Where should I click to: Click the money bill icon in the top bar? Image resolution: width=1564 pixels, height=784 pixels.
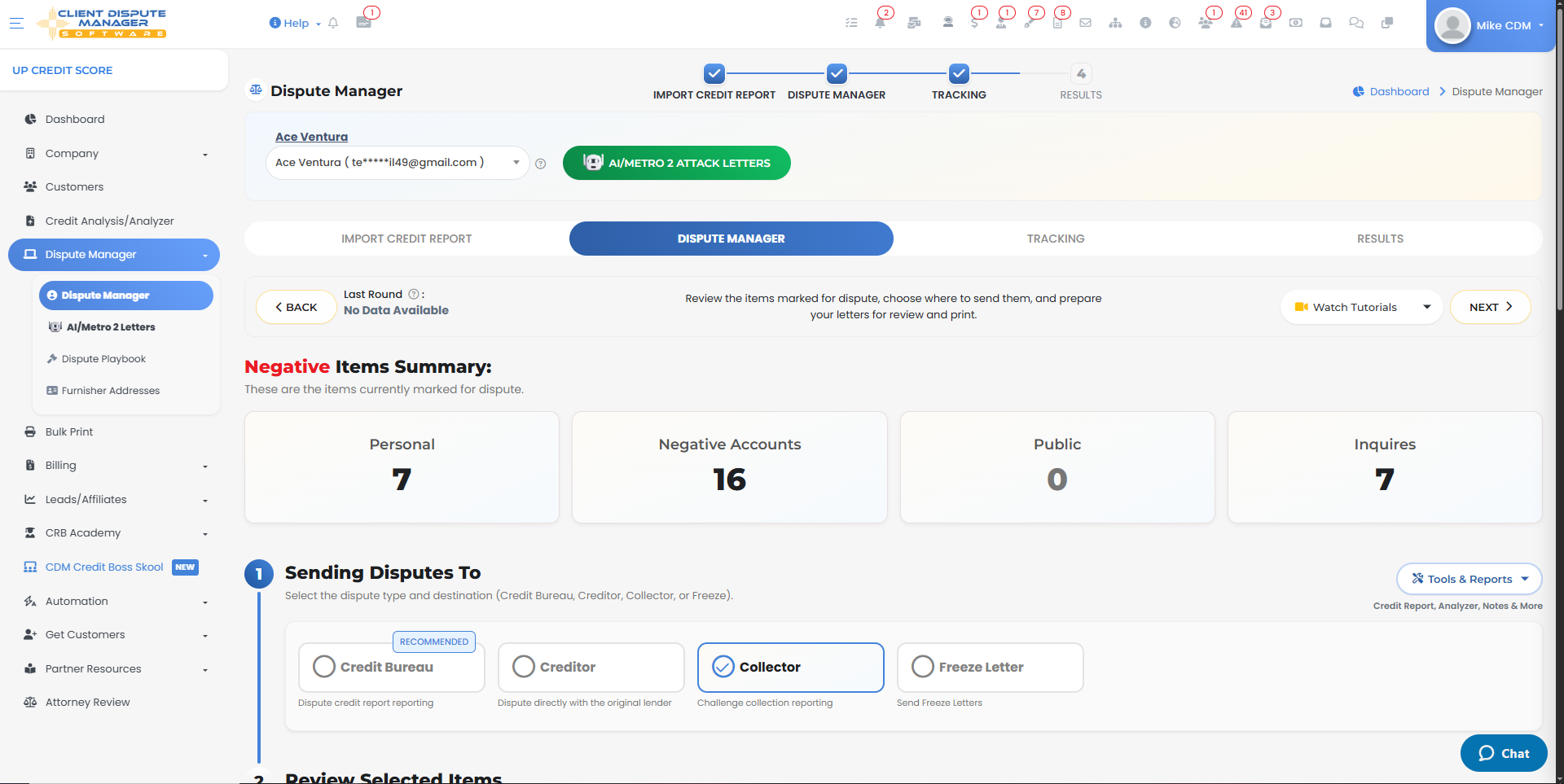1296,23
